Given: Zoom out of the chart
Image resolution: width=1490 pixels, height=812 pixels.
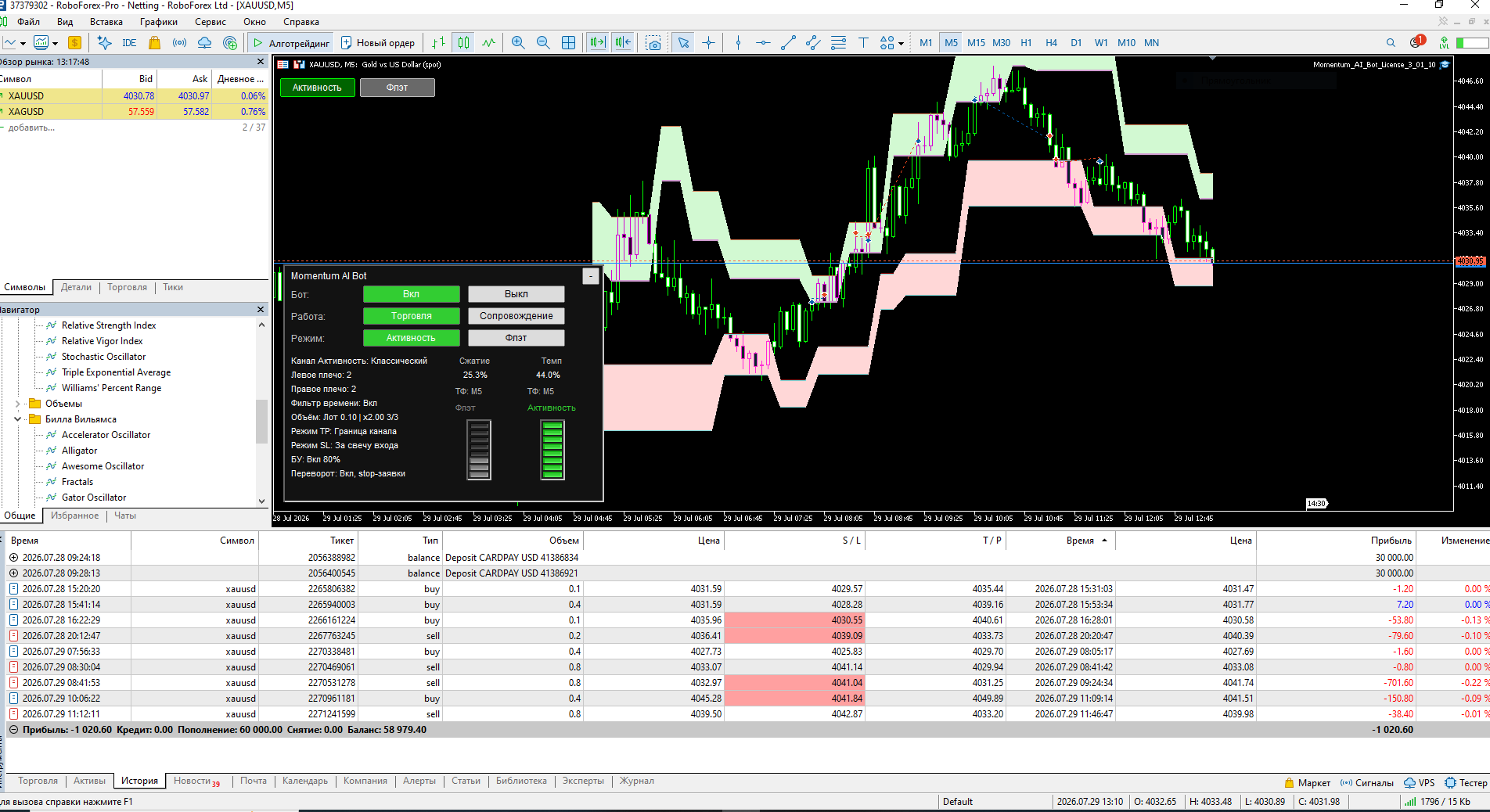Looking at the screenshot, I should coord(543,43).
